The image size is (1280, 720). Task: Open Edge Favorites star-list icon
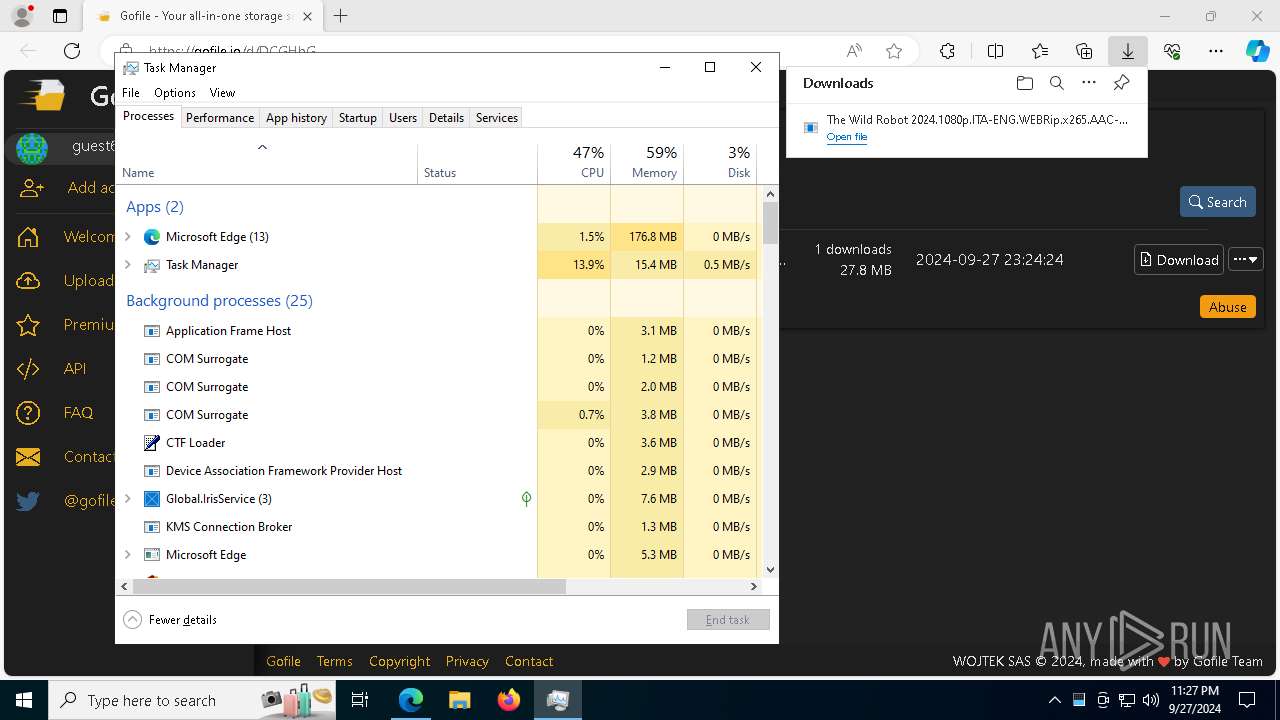coord(1040,51)
